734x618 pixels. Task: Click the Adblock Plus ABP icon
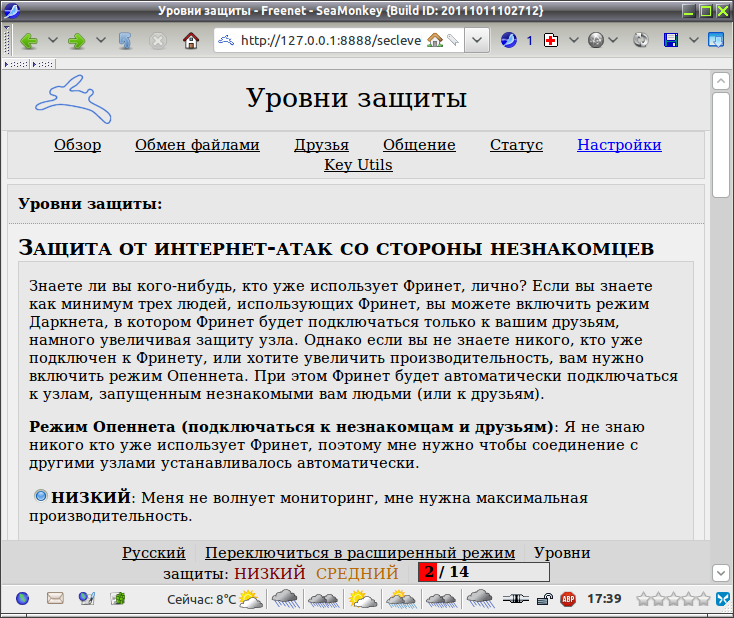click(568, 599)
